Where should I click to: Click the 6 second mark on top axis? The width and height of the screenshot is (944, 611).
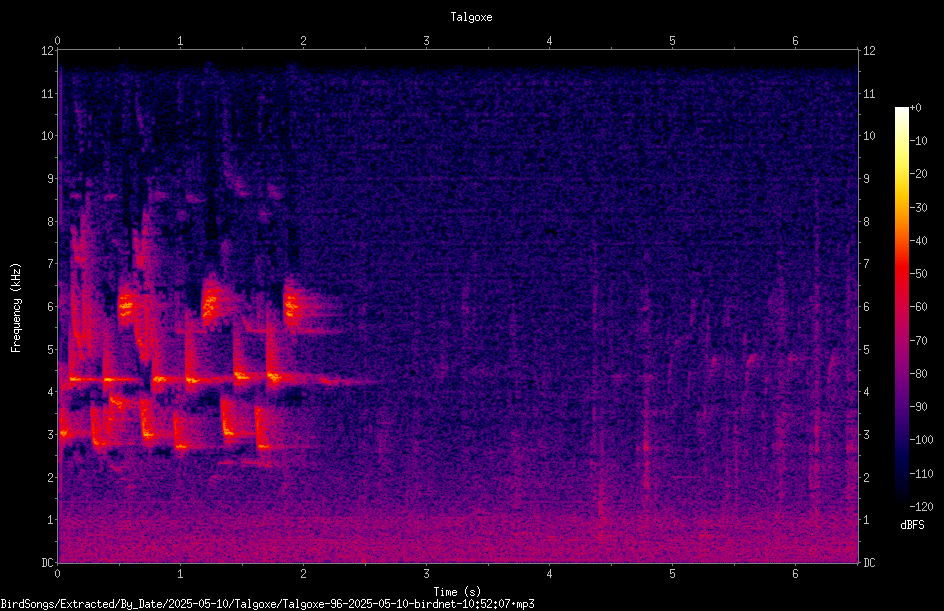pos(795,41)
